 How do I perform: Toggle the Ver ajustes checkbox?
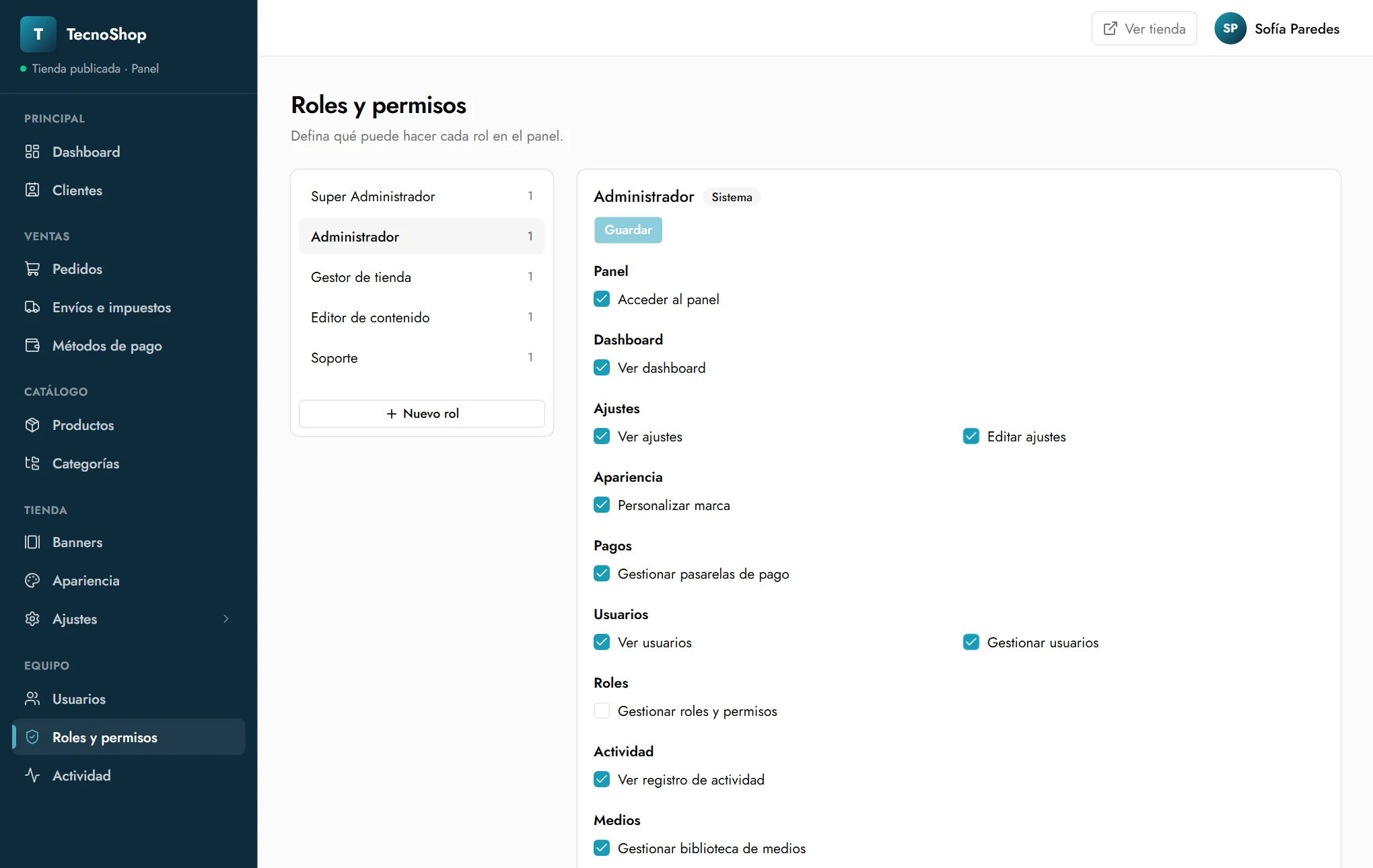coord(602,436)
